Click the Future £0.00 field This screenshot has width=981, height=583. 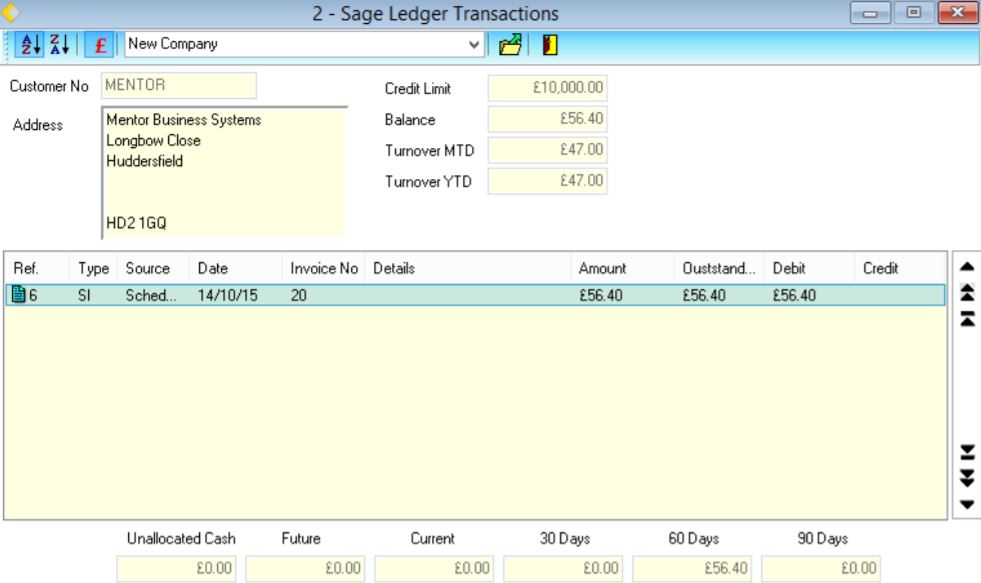(x=305, y=568)
